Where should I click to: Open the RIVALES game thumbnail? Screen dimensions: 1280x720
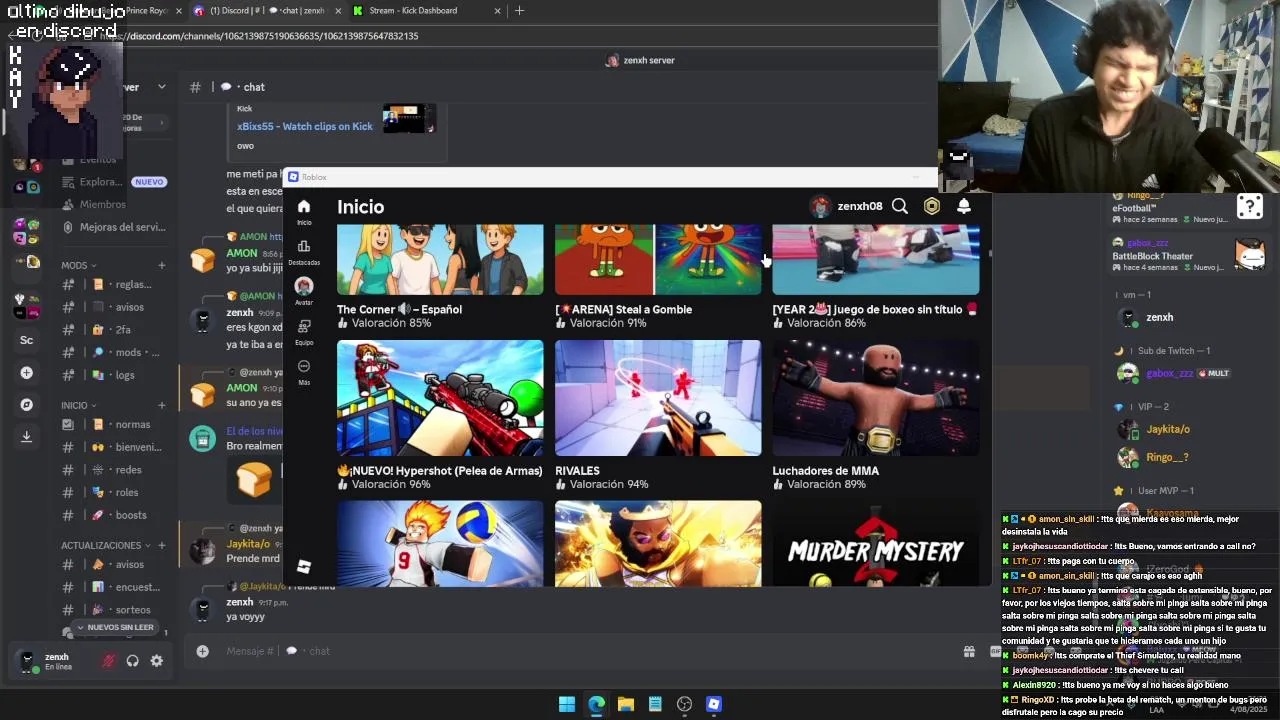[658, 398]
